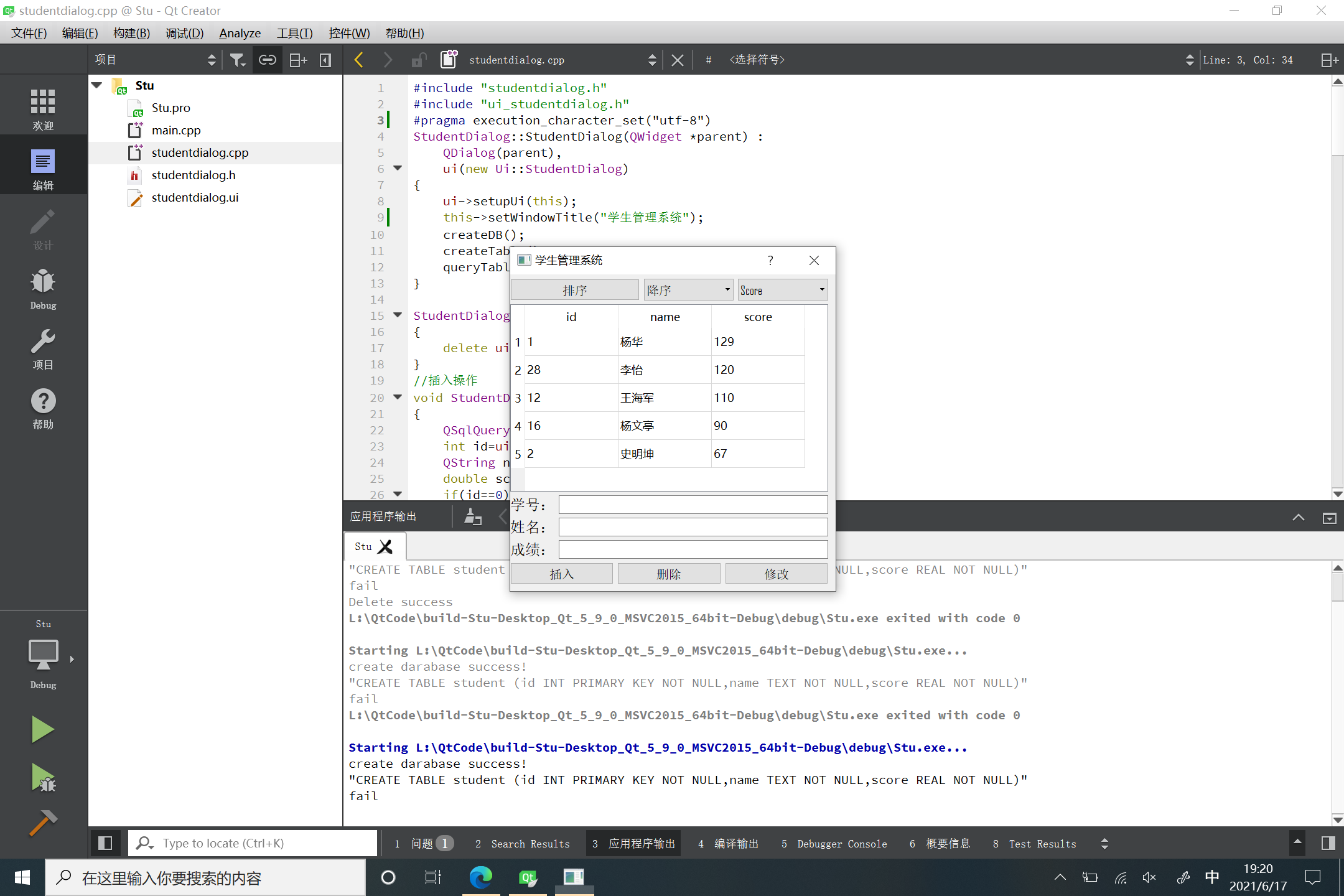Open the Welcome (欢迎) mode

coord(43,109)
